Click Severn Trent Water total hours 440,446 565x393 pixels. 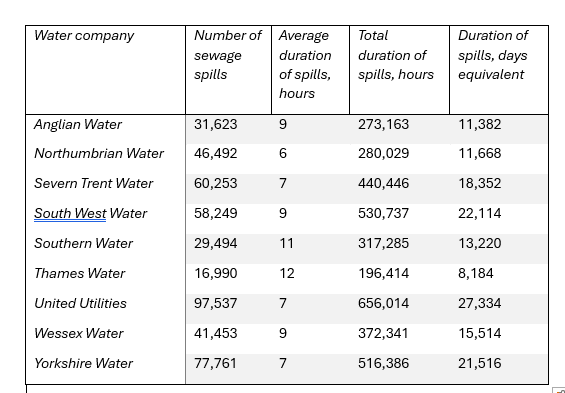click(x=383, y=183)
